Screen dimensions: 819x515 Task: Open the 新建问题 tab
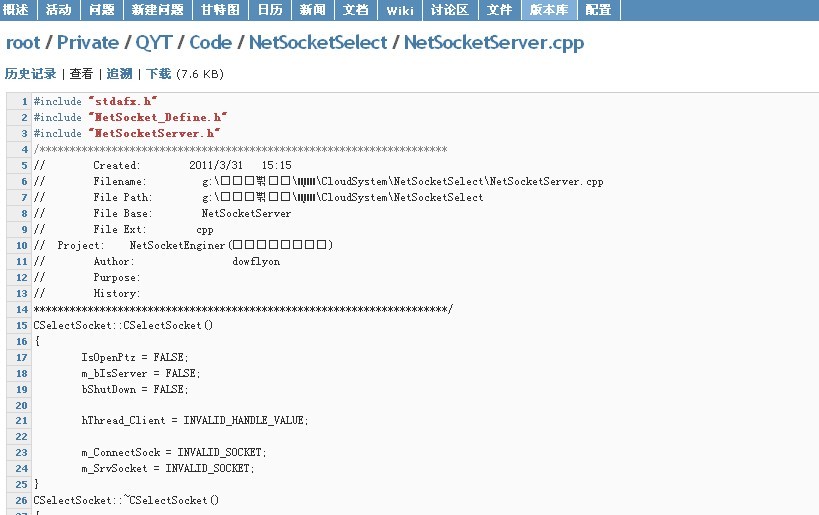(157, 10)
